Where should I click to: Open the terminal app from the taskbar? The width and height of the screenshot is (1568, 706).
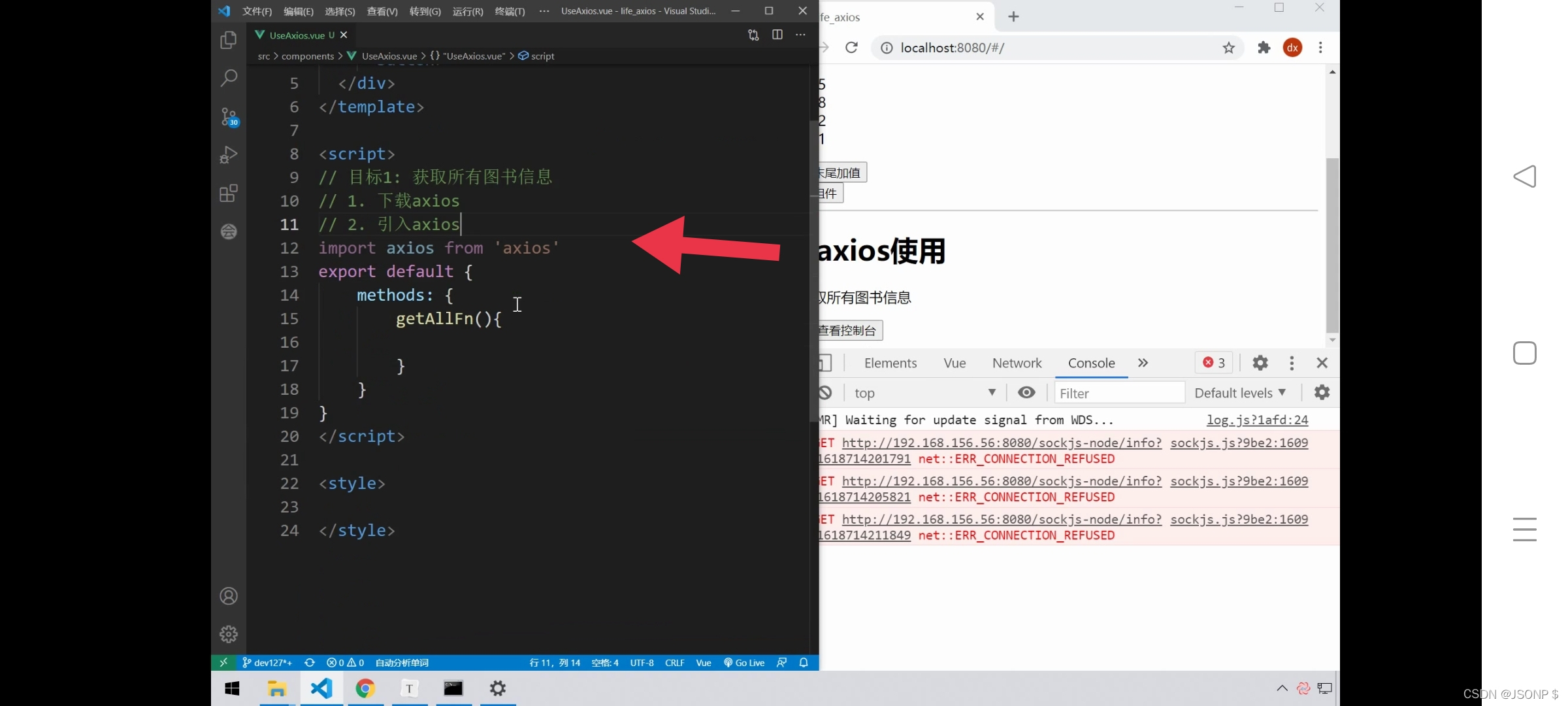pos(453,688)
